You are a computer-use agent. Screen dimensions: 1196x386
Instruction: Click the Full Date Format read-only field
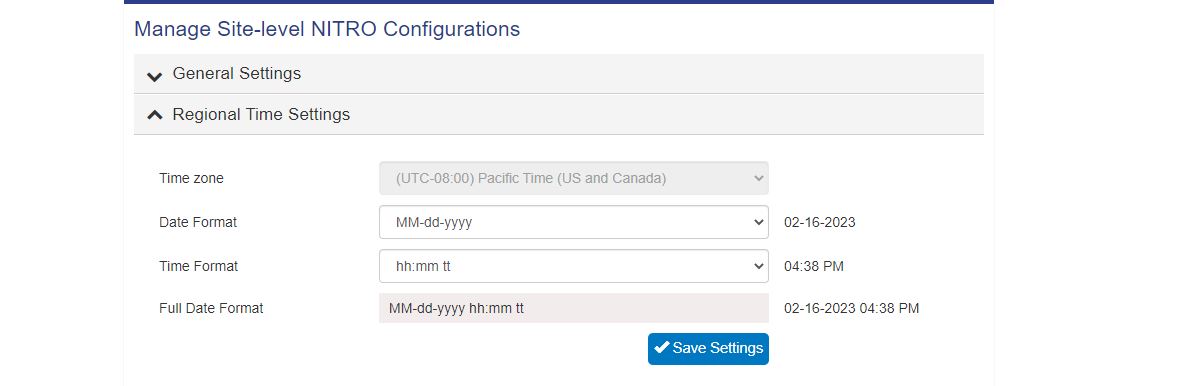coord(574,308)
